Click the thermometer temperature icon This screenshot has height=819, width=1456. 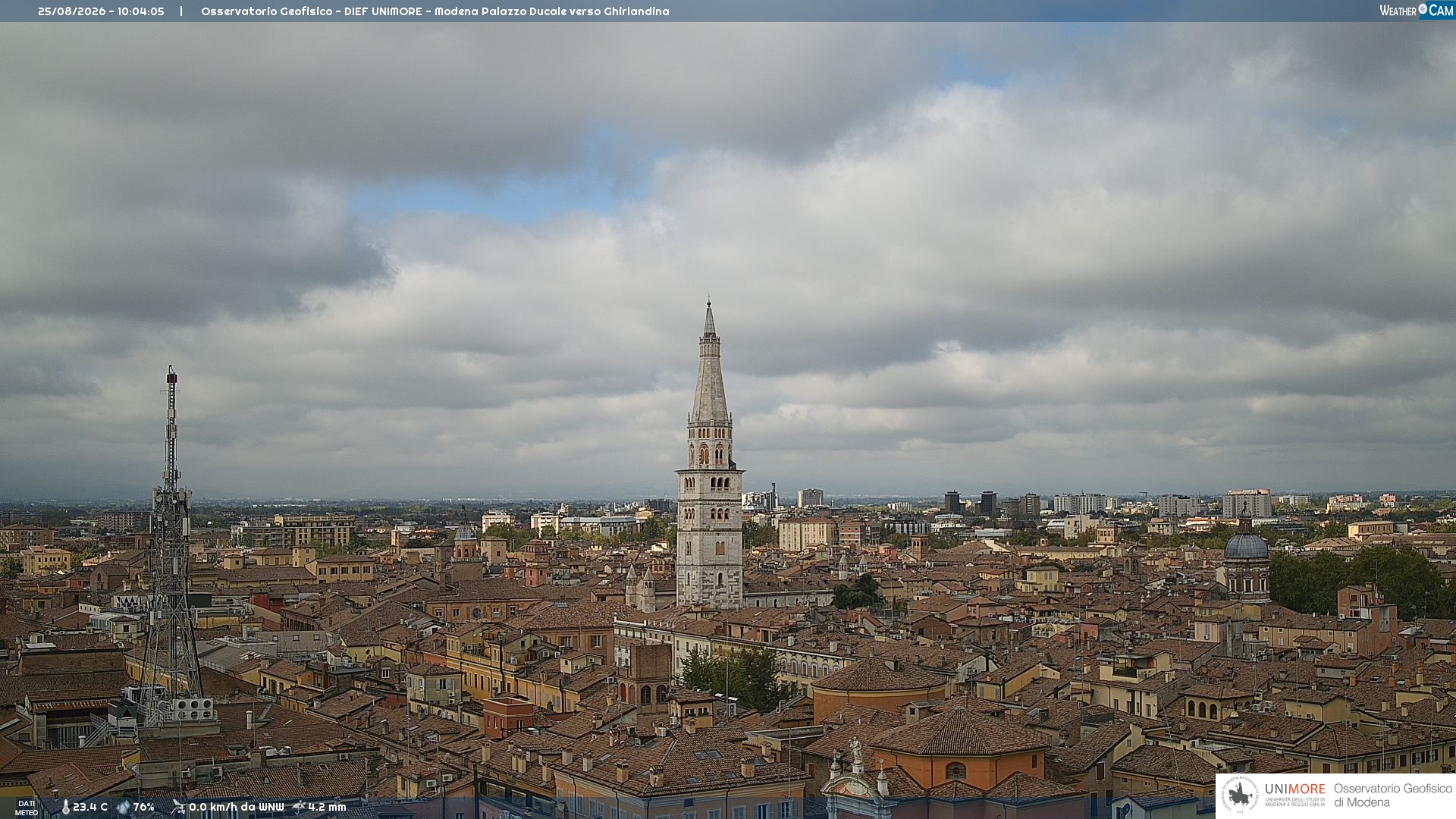(x=65, y=807)
